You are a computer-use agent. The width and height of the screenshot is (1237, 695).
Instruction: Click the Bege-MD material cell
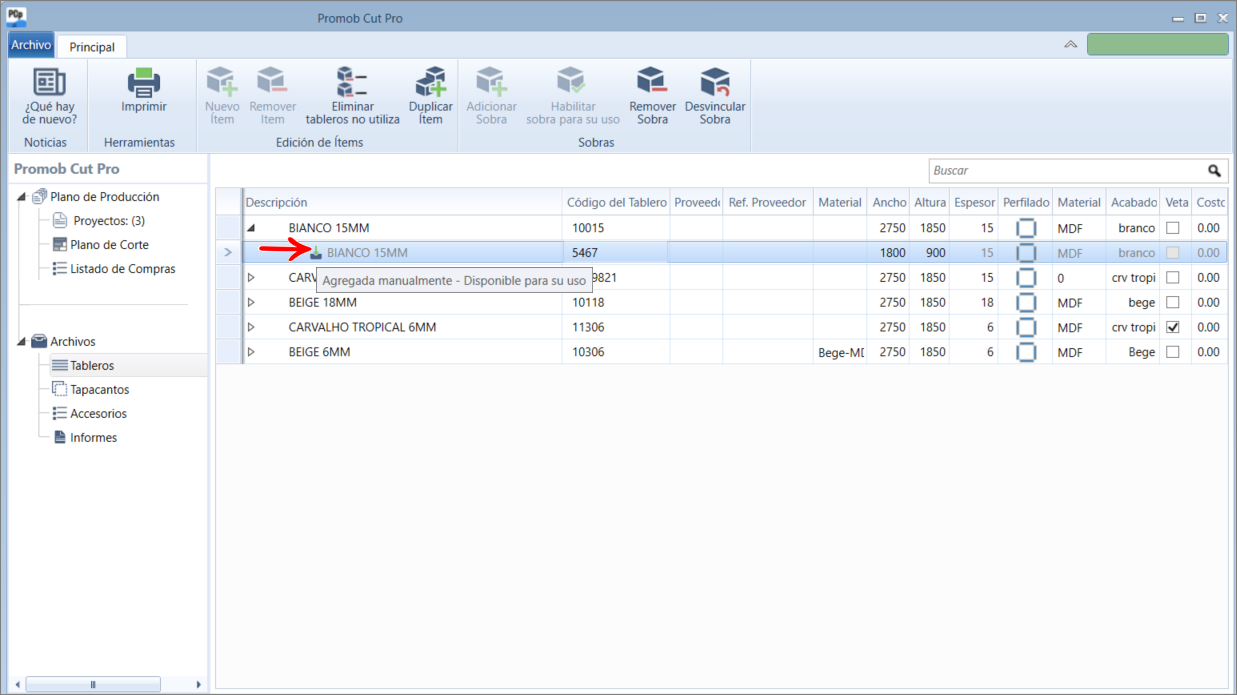[x=840, y=352]
